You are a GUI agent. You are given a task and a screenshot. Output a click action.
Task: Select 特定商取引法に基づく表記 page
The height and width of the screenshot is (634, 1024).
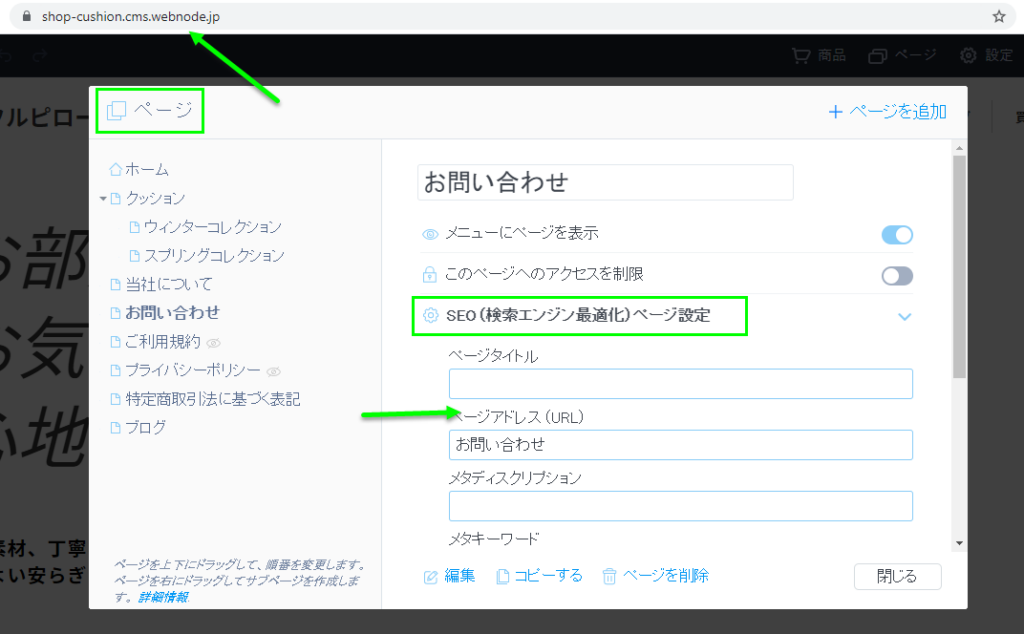213,400
